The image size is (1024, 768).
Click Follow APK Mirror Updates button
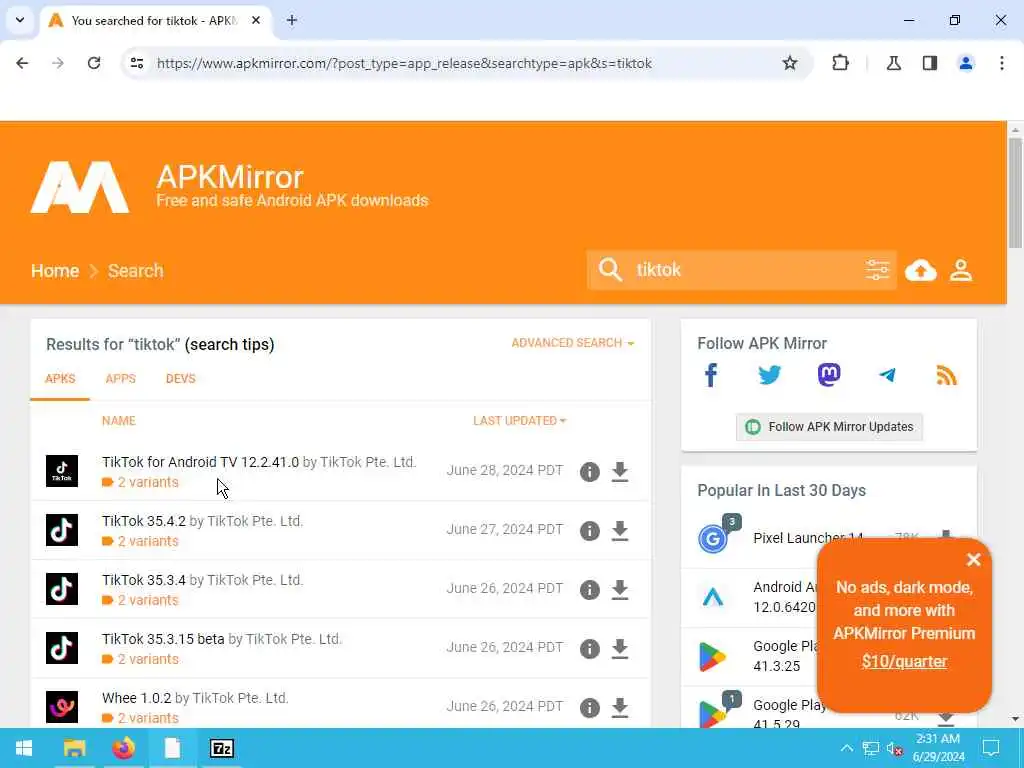coord(829,427)
